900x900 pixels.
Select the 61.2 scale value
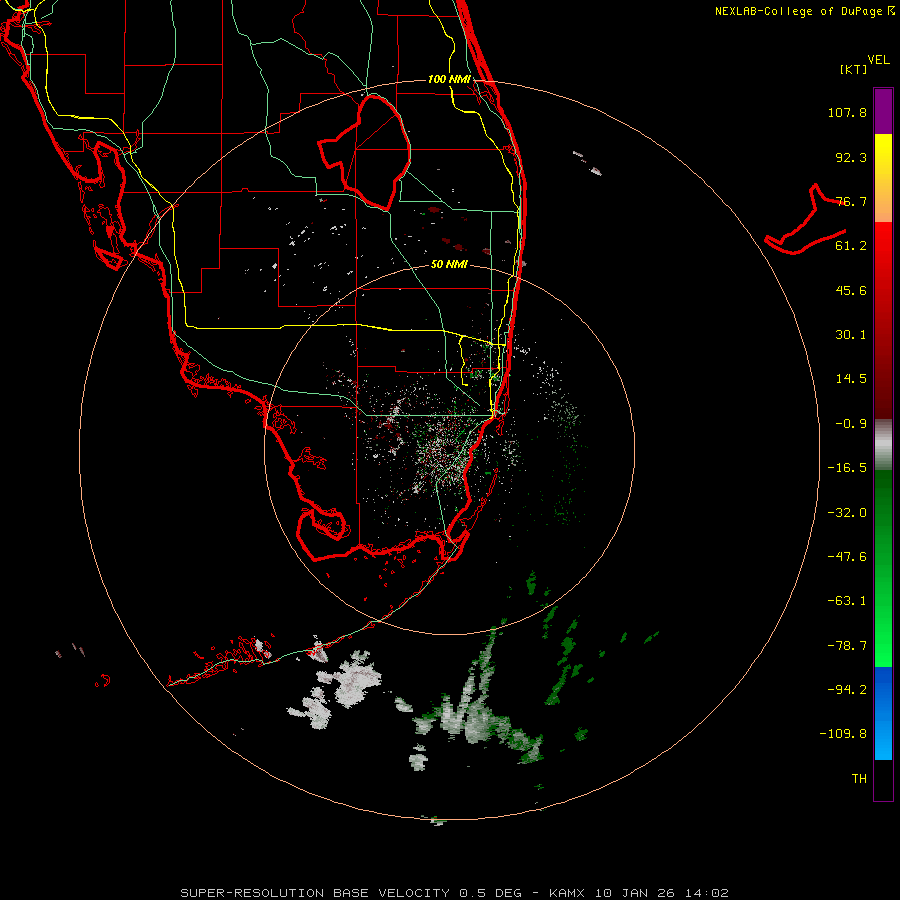(x=851, y=246)
